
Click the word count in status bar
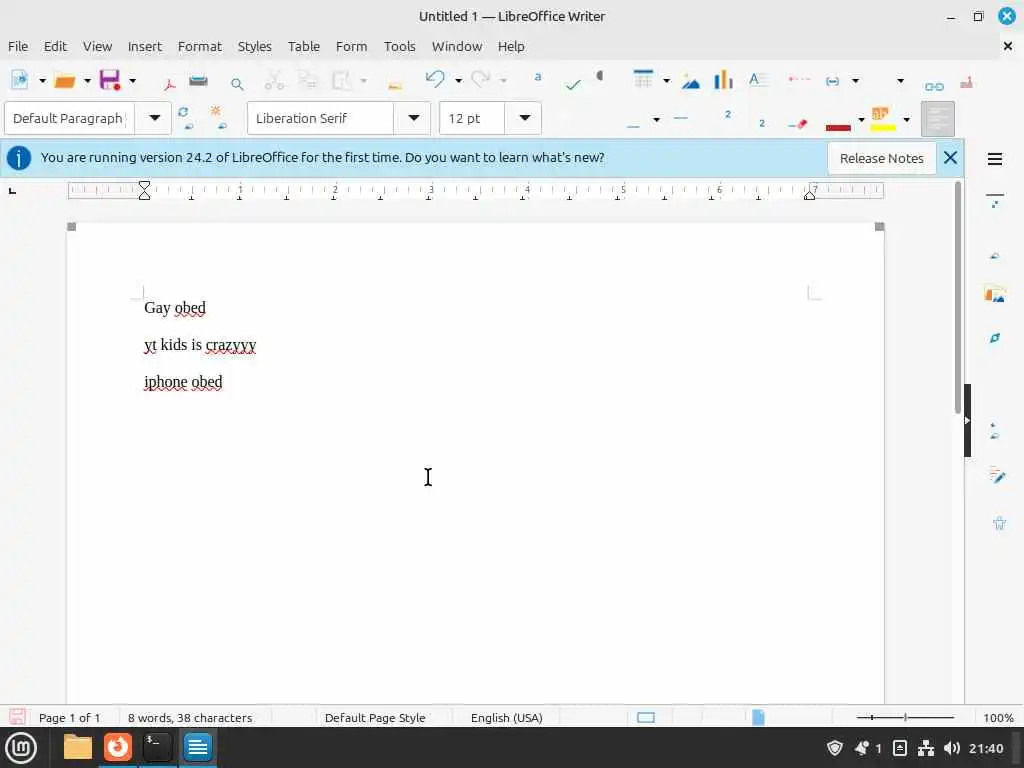[190, 717]
